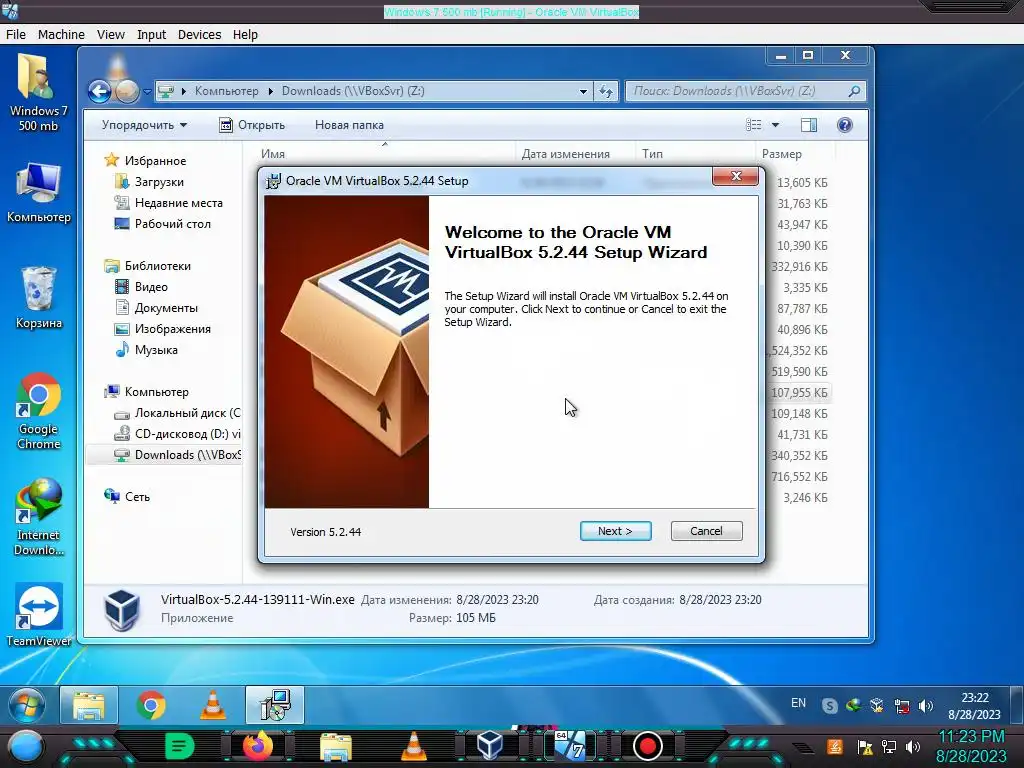This screenshot has width=1024, height=768.
Task: Click the Explorer search field
Action: [x=746, y=91]
